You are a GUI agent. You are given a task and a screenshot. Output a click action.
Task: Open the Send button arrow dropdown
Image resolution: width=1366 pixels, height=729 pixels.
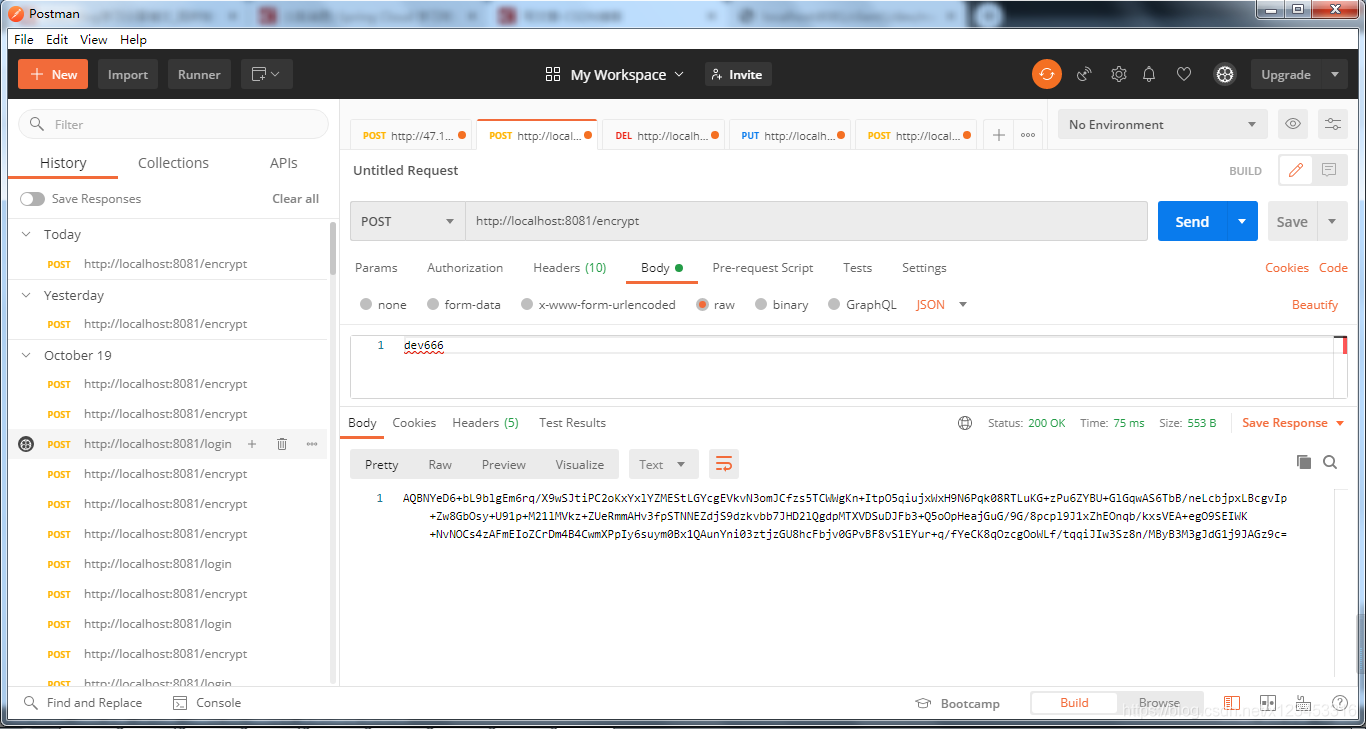(1242, 221)
